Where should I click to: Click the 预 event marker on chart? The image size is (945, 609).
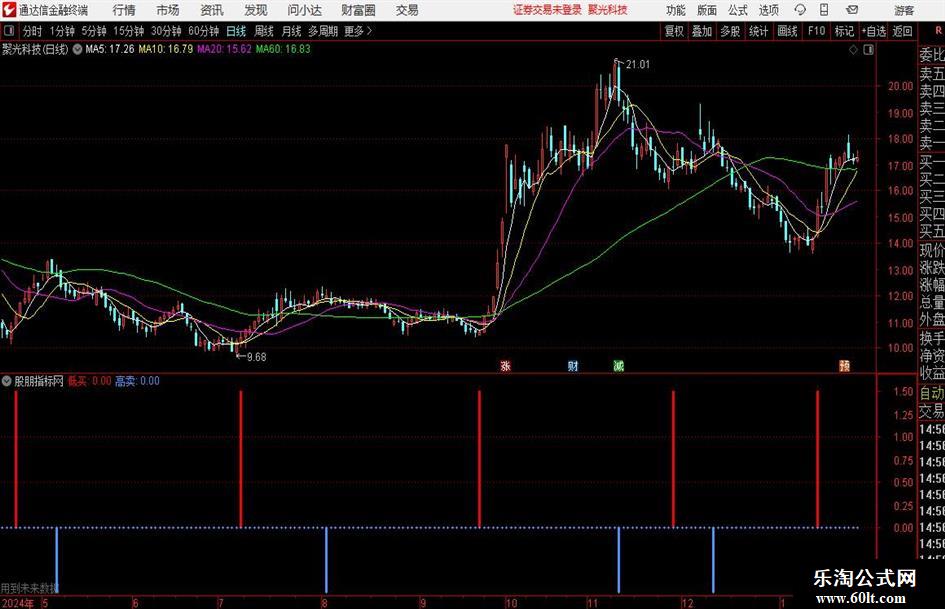(x=845, y=365)
